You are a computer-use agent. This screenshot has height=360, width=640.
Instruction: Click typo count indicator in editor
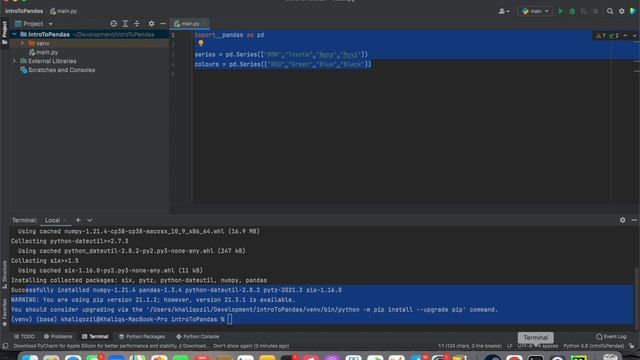point(613,36)
